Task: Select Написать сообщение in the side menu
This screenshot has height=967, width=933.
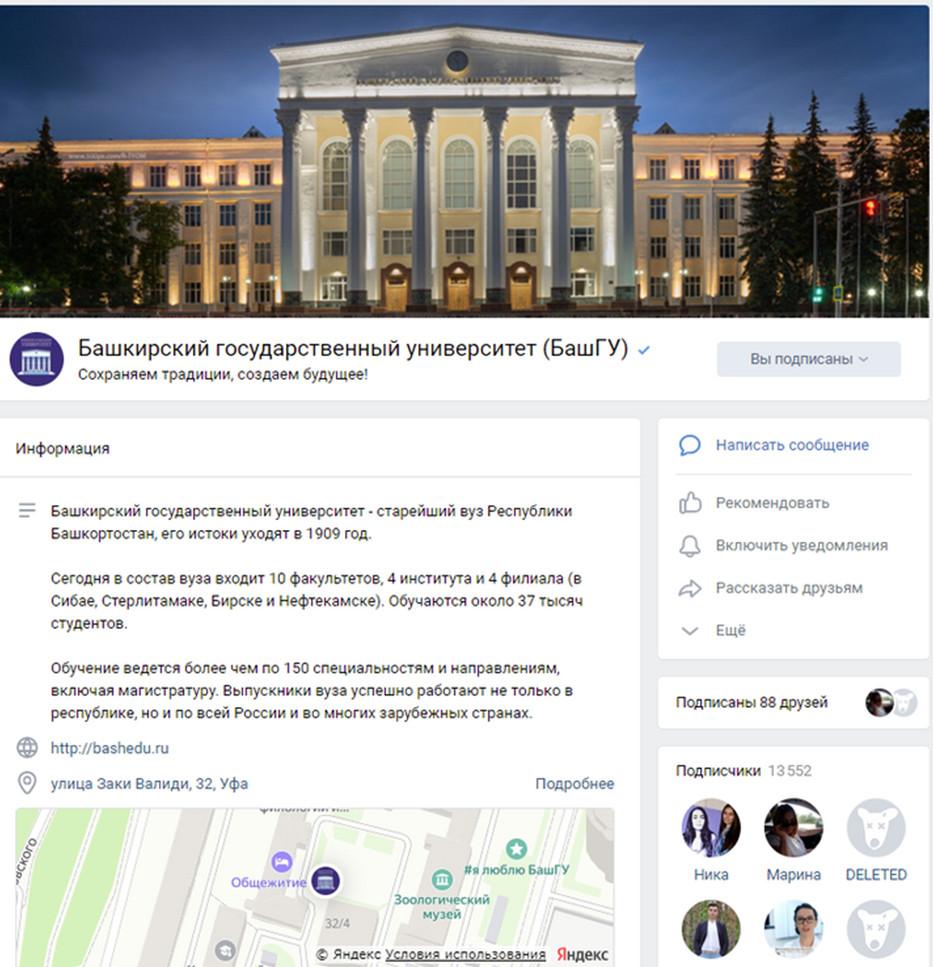Action: point(792,445)
